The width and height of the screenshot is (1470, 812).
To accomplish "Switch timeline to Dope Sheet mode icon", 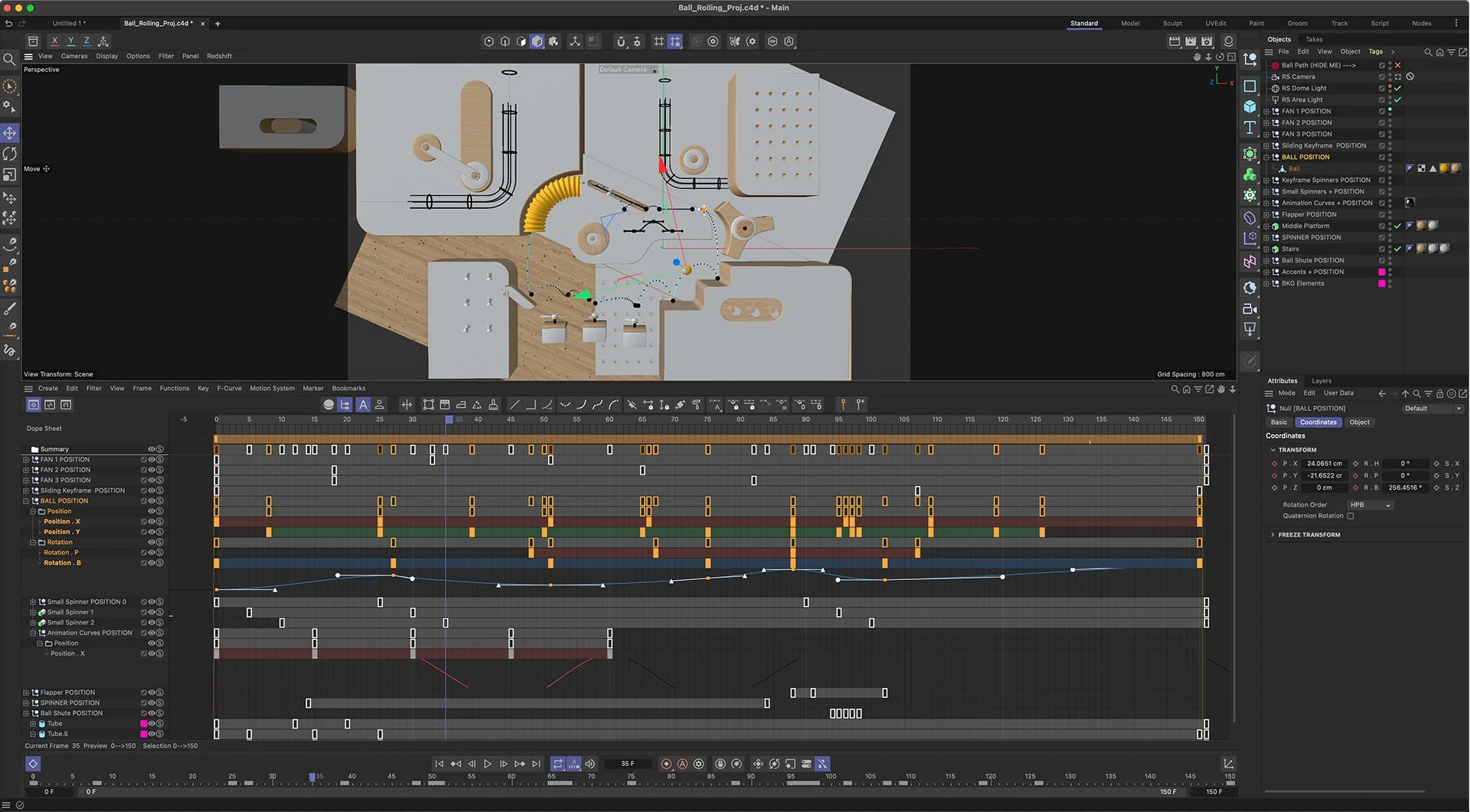I will pos(34,405).
